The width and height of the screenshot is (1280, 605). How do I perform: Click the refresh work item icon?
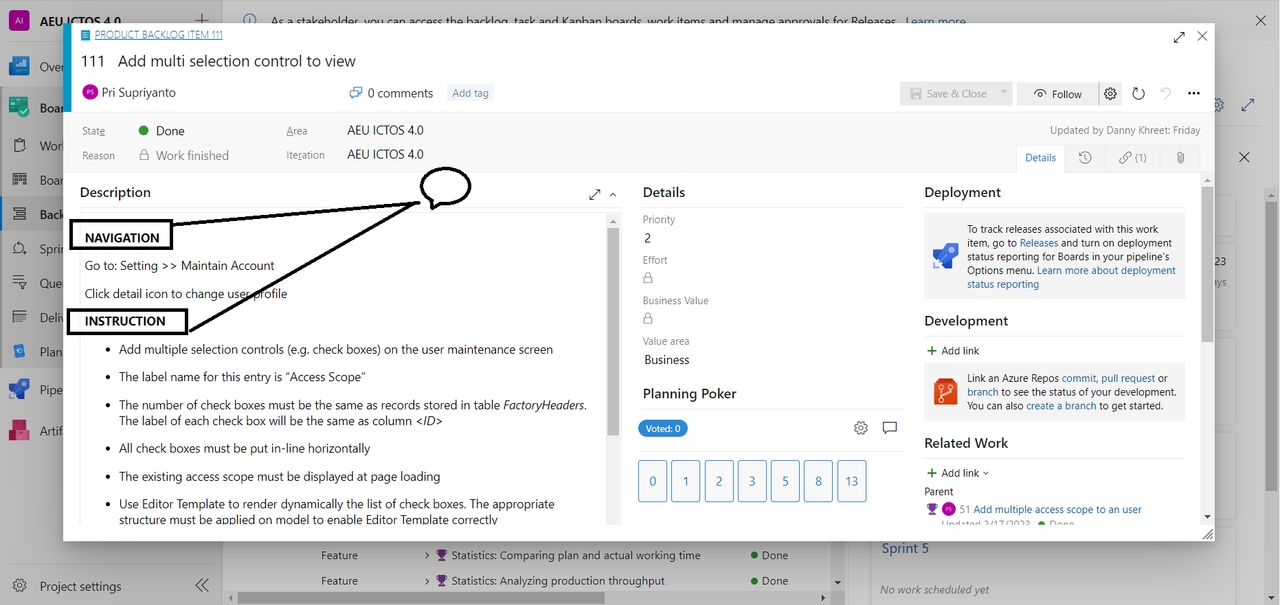click(x=1138, y=94)
